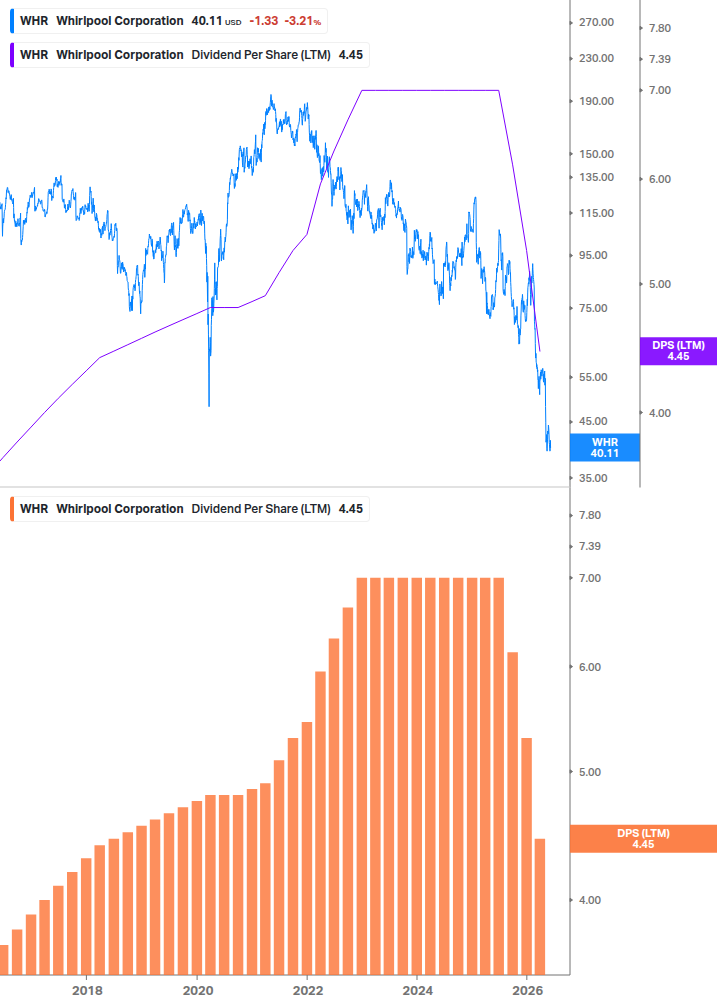Click the 2026 label on time axis
Image resolution: width=717 pixels, height=1005 pixels.
pos(528,991)
